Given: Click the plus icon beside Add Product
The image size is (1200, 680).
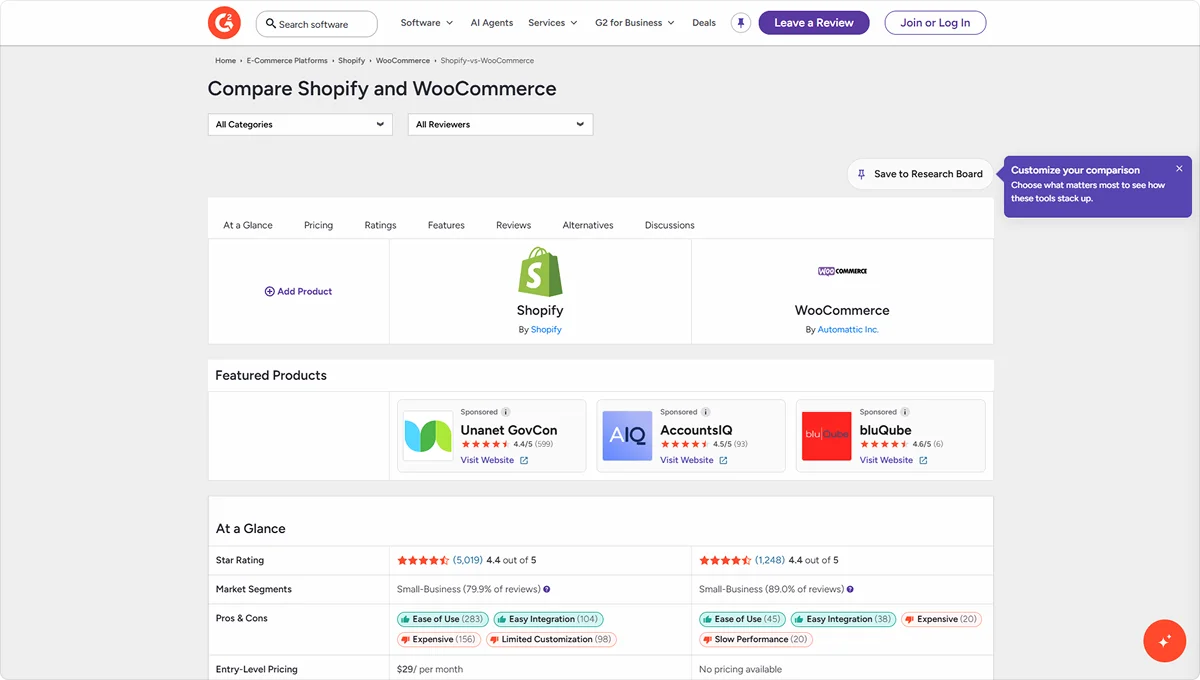Looking at the screenshot, I should 269,292.
